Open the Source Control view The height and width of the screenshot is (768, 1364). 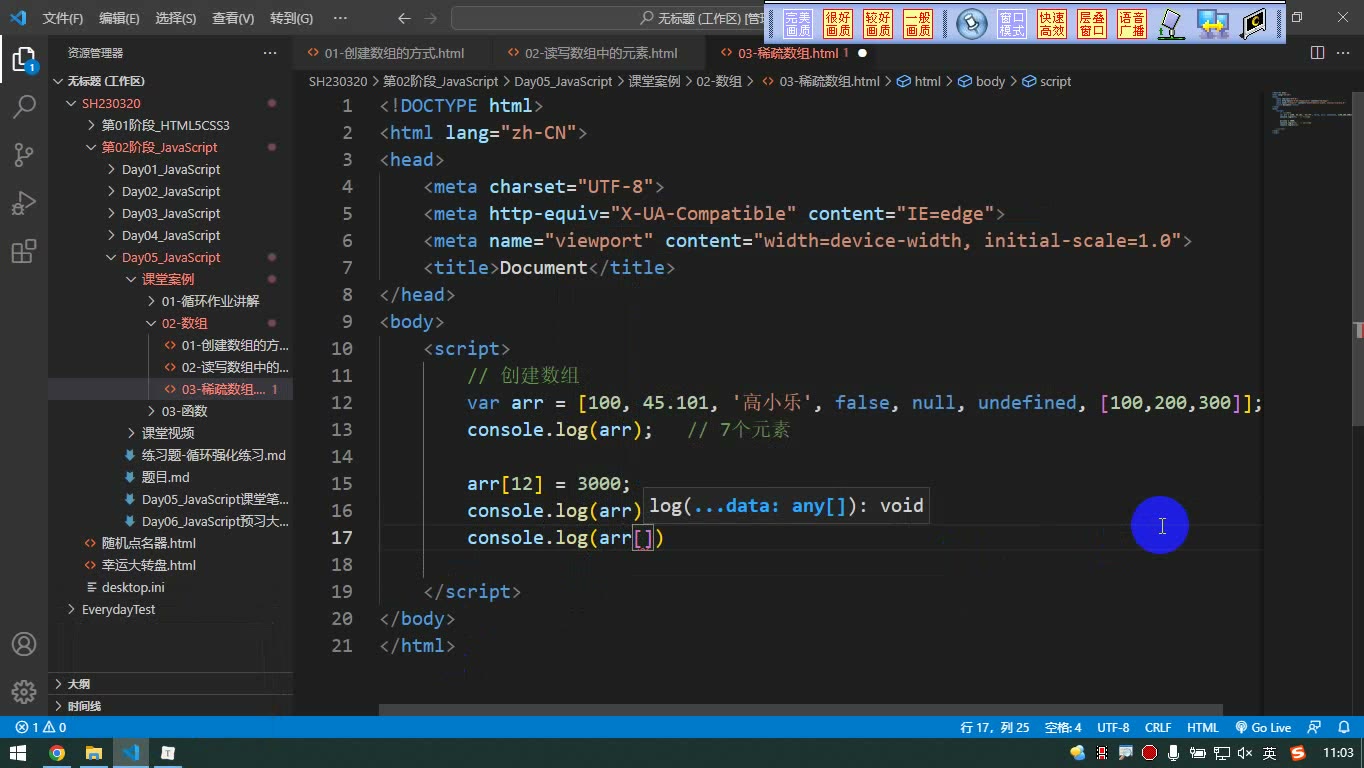coord(24,154)
